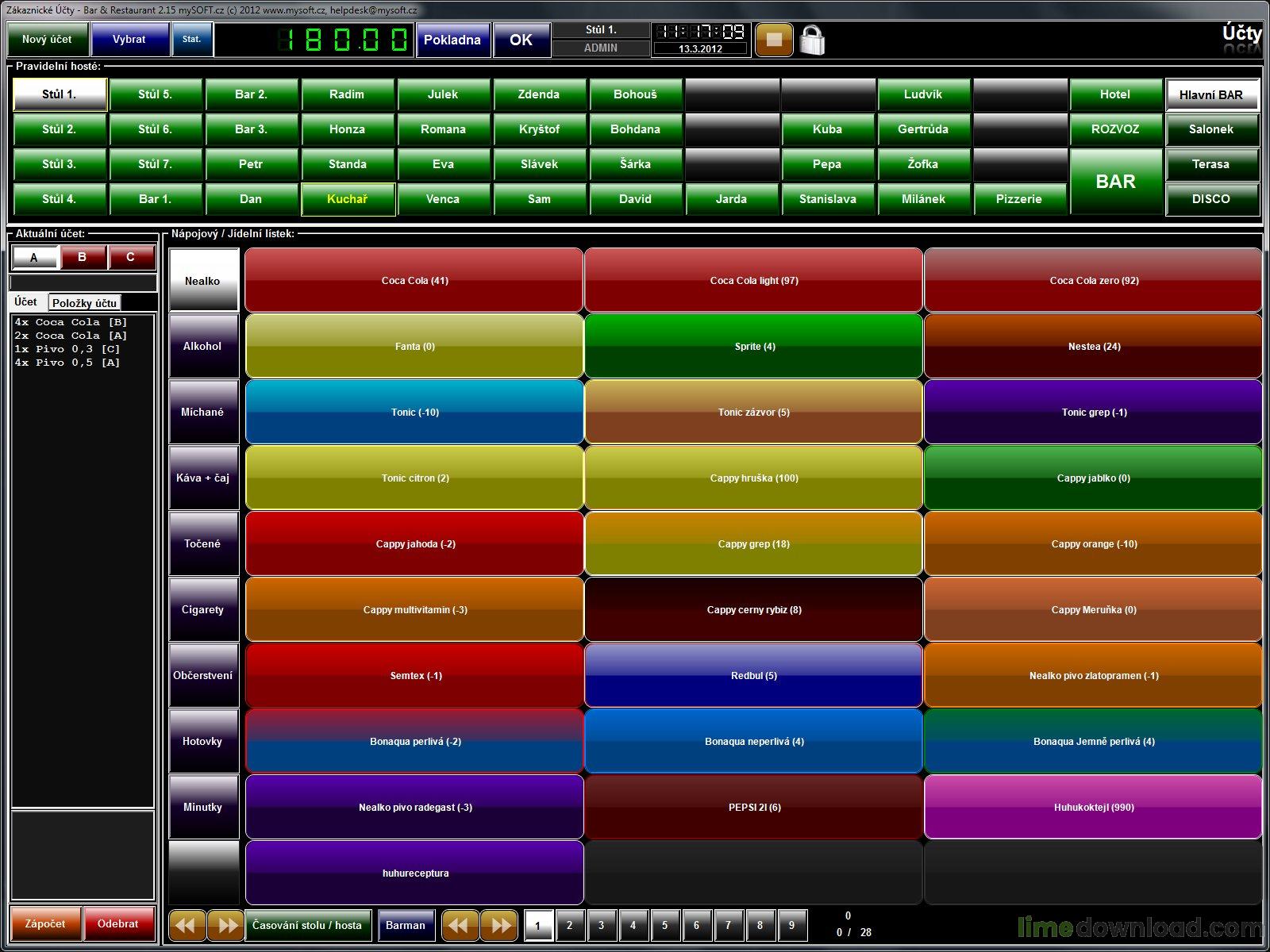Switch to account split C
Viewport: 1270px width, 952px height.
click(130, 257)
